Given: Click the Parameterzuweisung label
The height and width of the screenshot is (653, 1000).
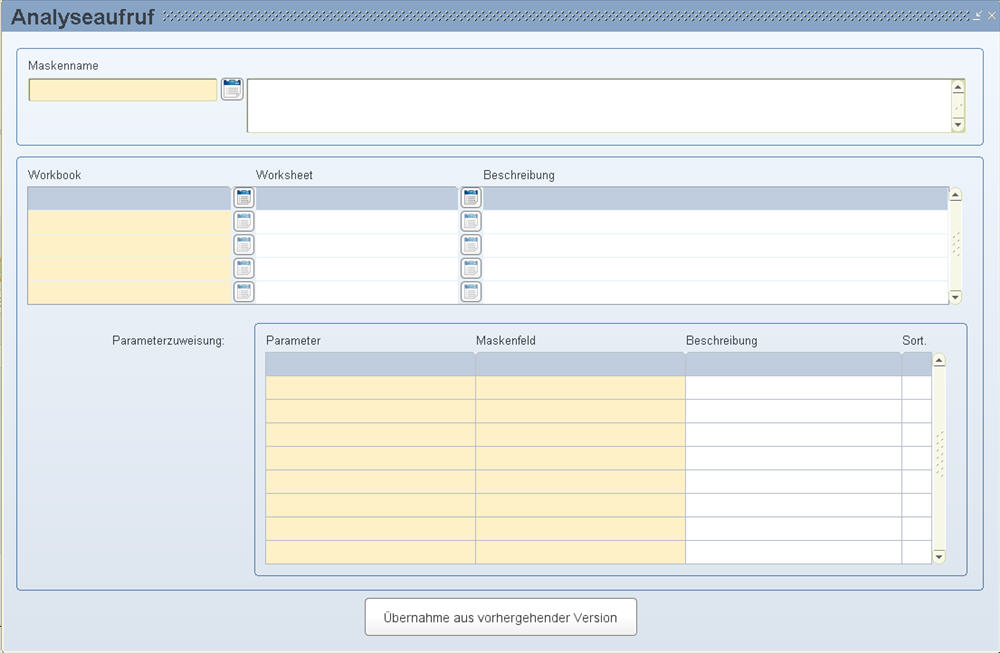Looking at the screenshot, I should click(168, 341).
